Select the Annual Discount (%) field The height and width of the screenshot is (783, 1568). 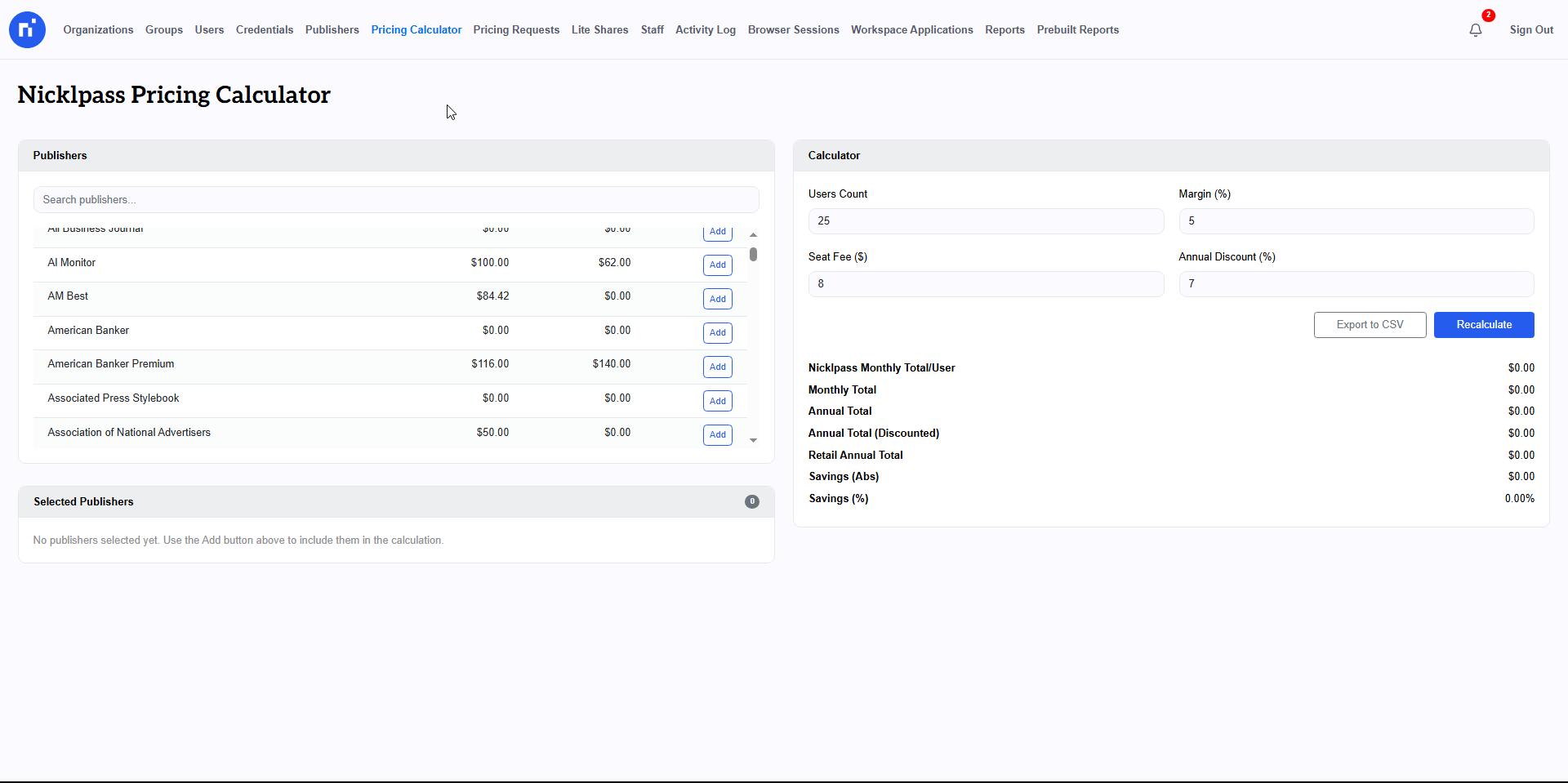pyautogui.click(x=1356, y=284)
